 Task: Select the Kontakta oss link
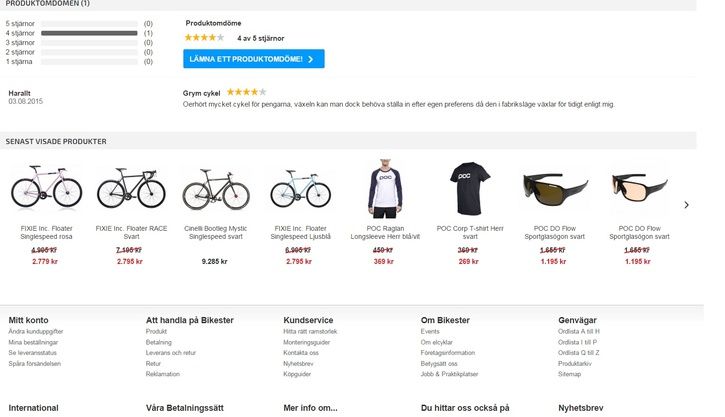click(x=301, y=353)
